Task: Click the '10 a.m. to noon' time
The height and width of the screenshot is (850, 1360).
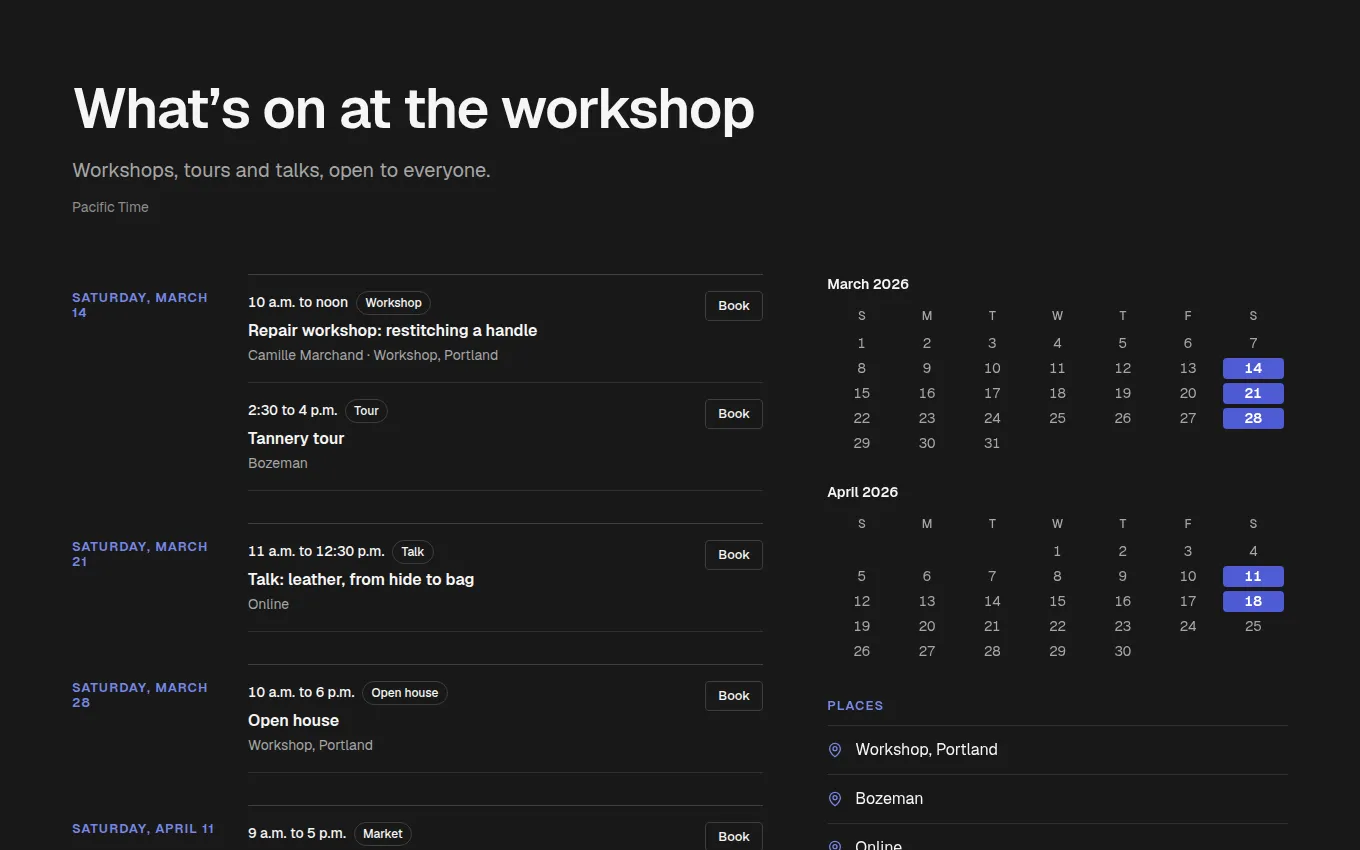Action: [298, 302]
